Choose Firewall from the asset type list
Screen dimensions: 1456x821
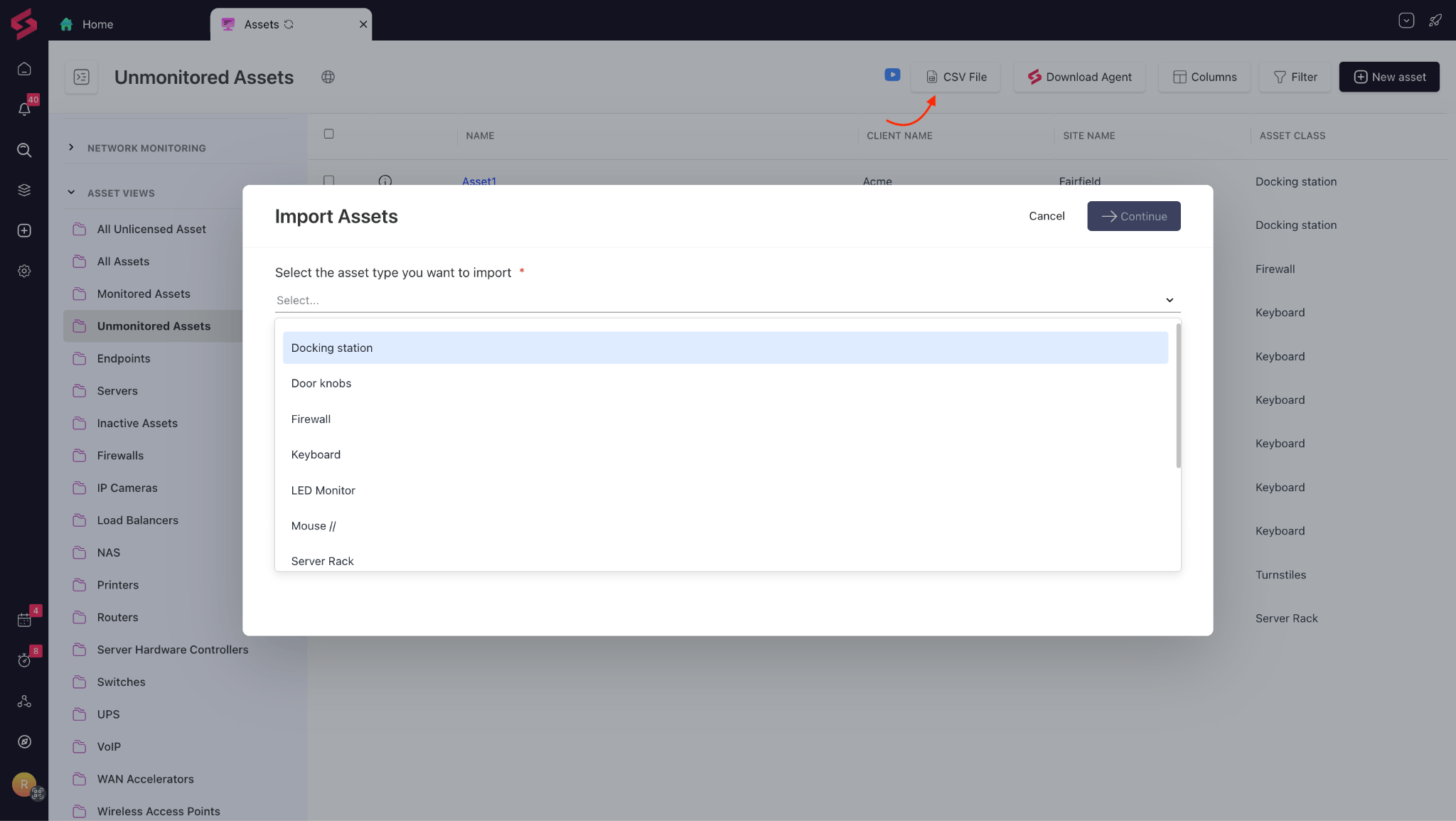(x=311, y=419)
